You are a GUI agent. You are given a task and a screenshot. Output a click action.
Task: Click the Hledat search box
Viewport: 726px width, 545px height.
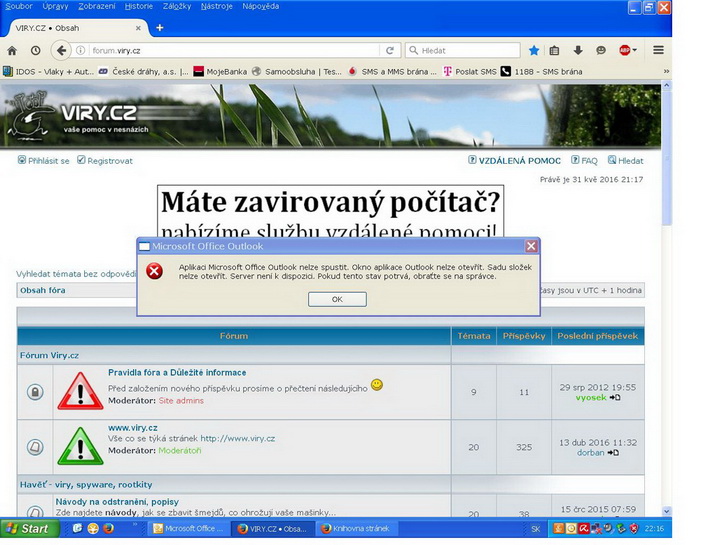[x=463, y=50]
